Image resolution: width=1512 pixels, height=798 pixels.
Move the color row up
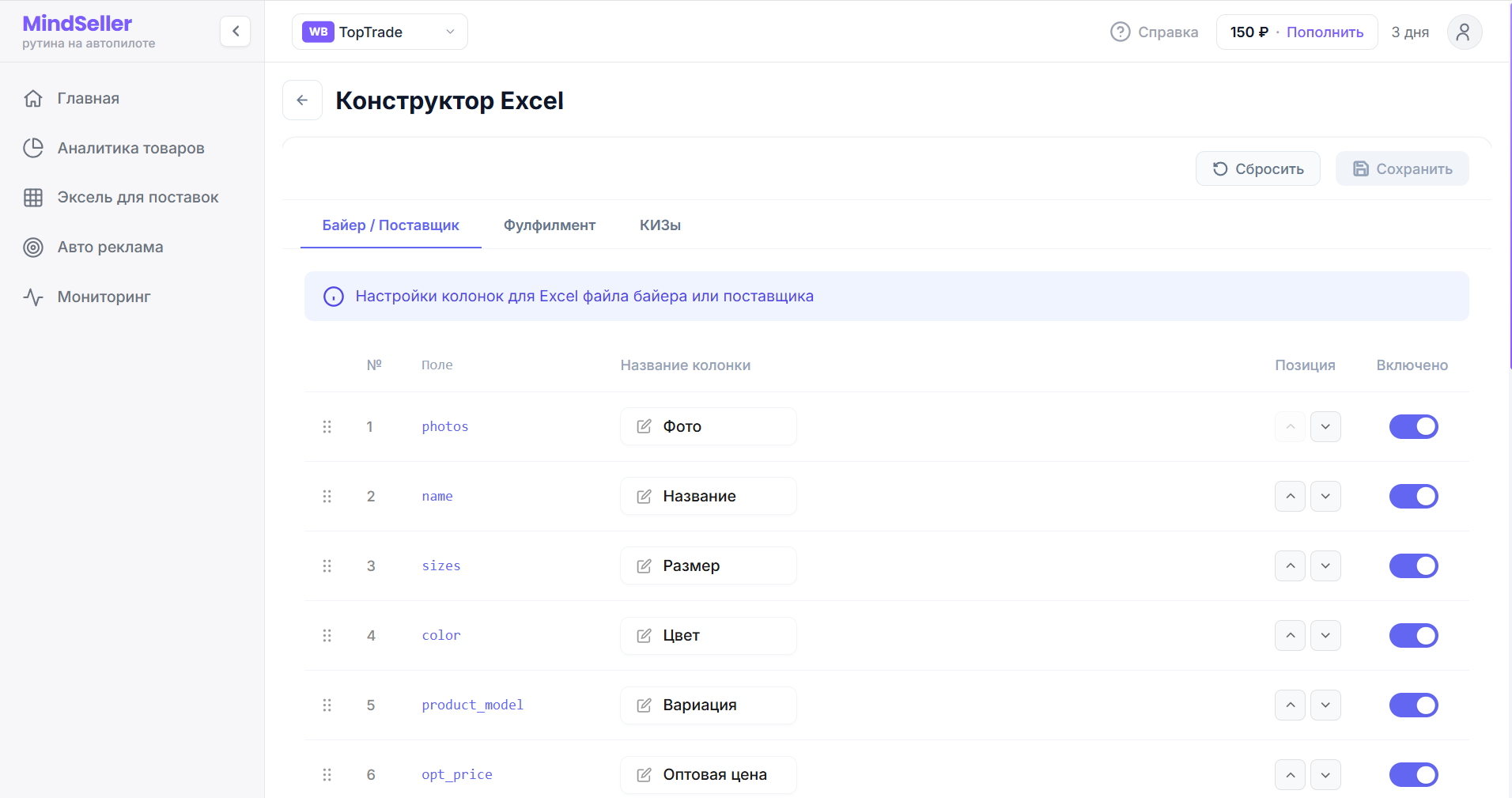coord(1290,635)
